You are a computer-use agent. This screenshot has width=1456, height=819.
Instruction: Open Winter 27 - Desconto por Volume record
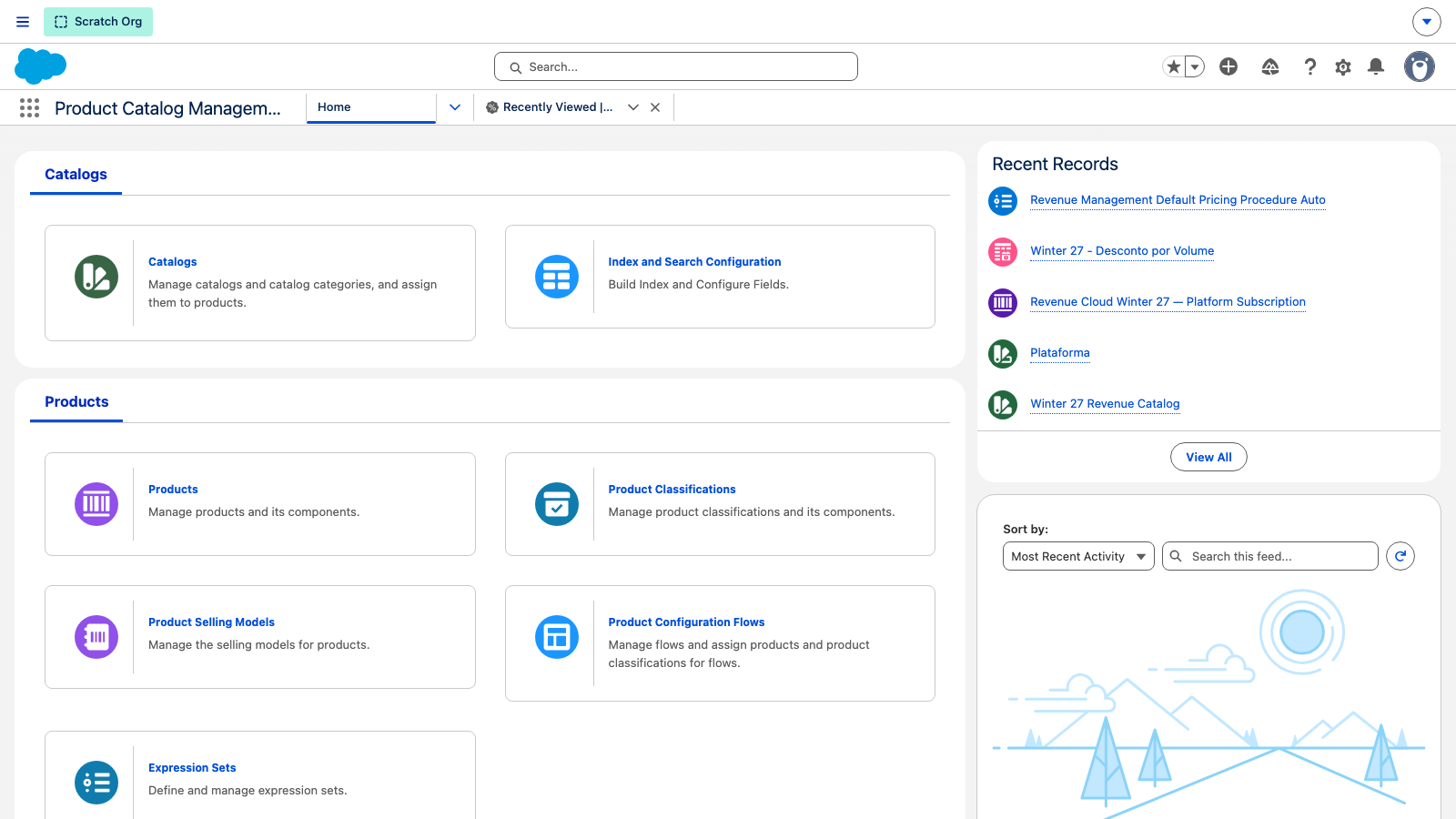click(x=1122, y=251)
